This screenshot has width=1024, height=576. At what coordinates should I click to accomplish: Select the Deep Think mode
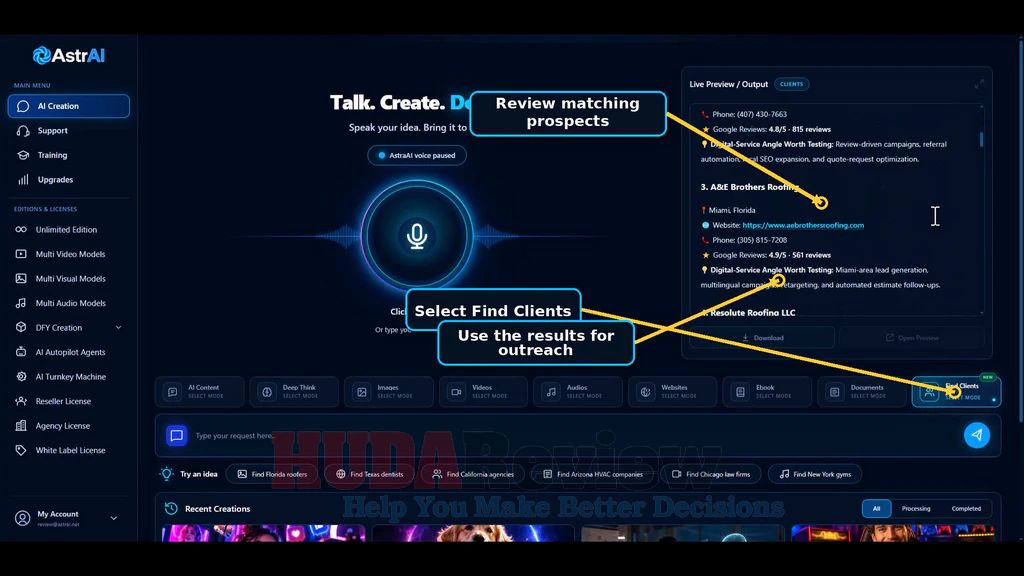click(x=294, y=392)
